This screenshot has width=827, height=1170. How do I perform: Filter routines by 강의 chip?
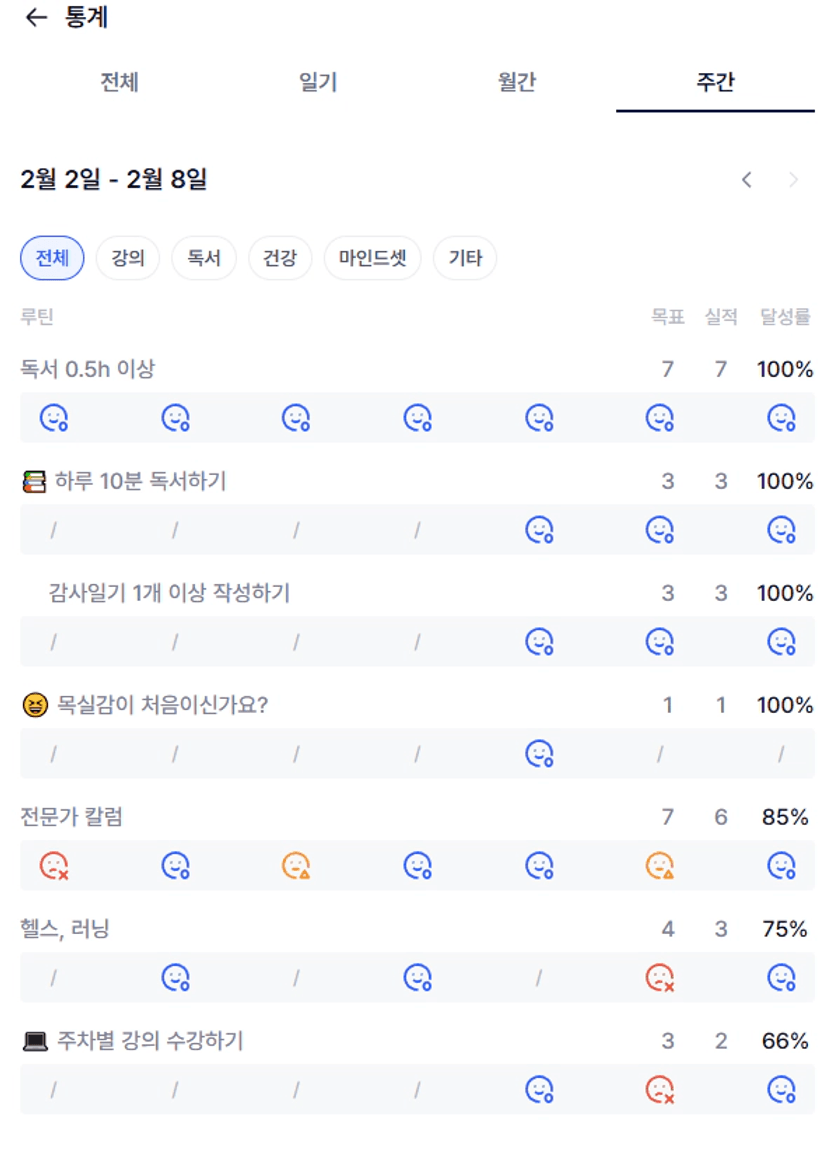coord(128,258)
